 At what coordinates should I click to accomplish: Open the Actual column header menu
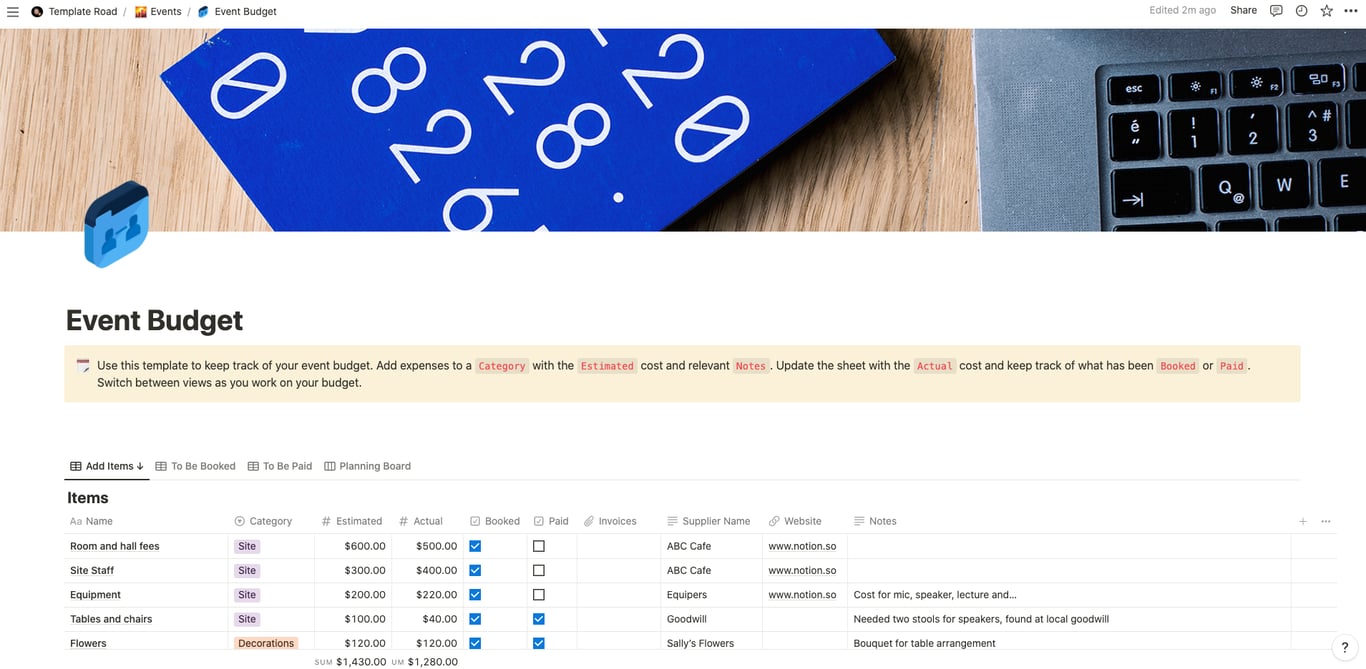[421, 521]
